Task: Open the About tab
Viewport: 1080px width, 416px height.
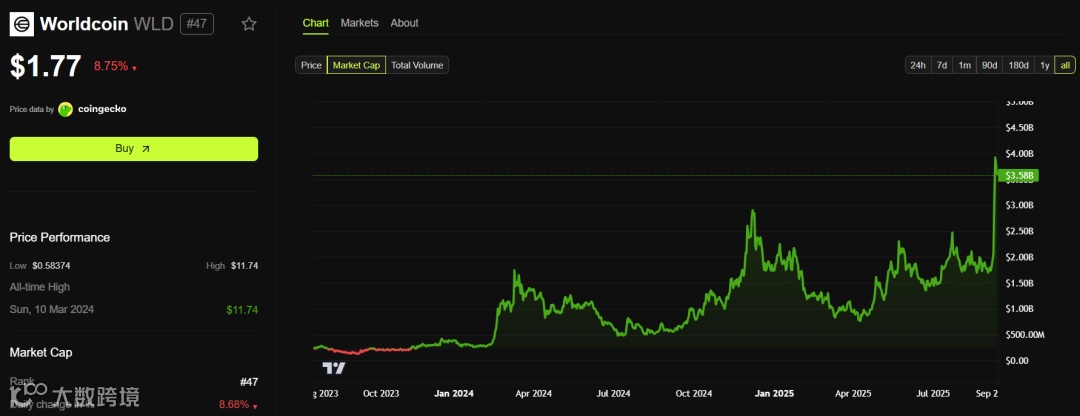Action: [x=404, y=23]
